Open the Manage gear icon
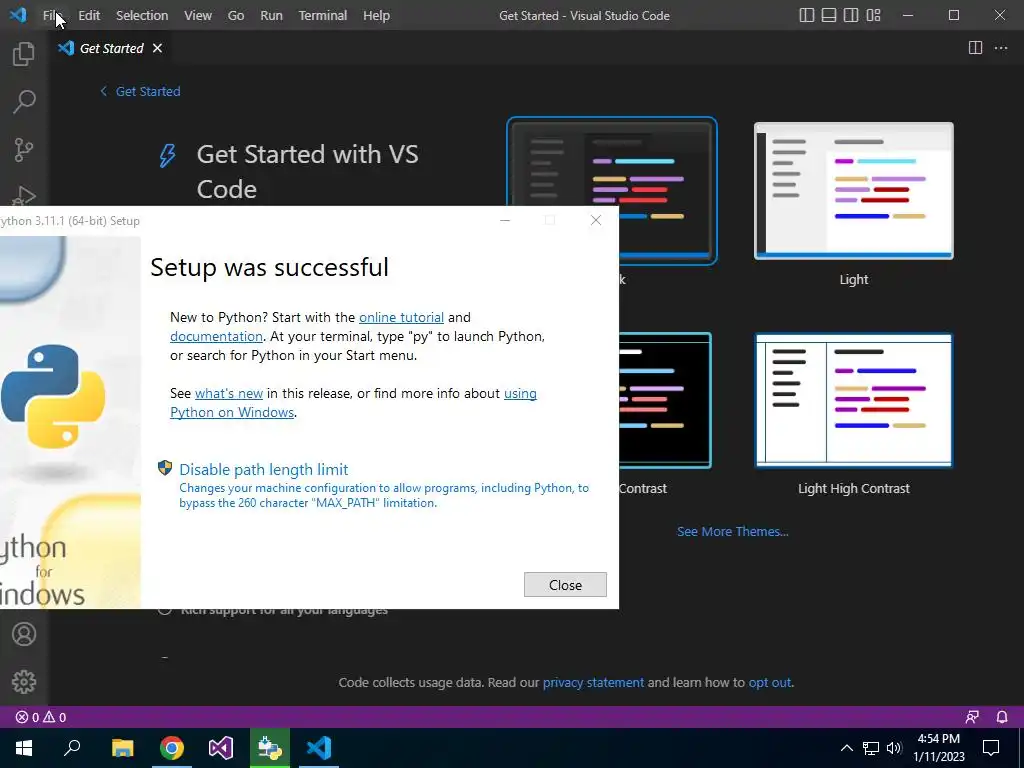The image size is (1024, 768). (24, 682)
